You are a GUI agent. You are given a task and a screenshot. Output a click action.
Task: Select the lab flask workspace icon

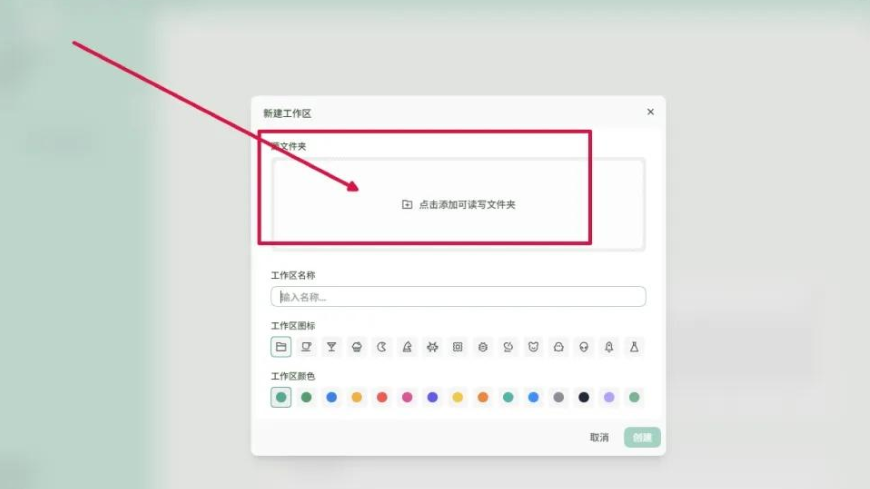pos(634,347)
